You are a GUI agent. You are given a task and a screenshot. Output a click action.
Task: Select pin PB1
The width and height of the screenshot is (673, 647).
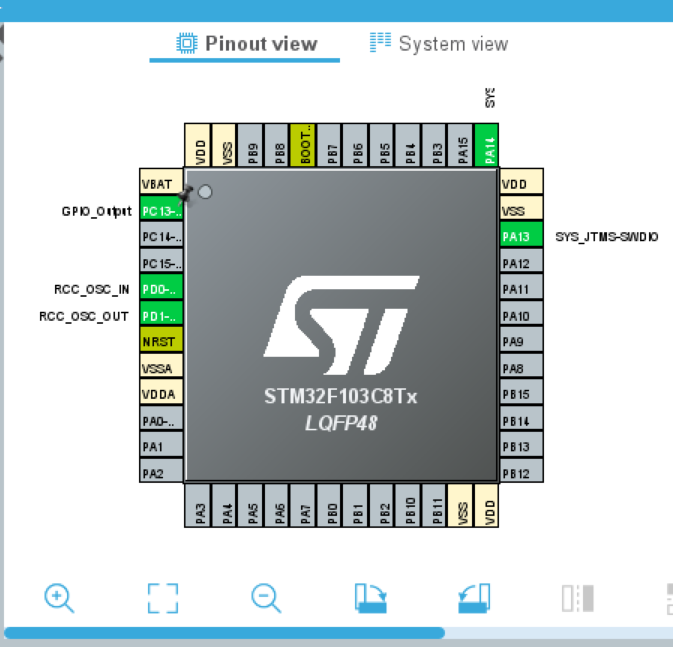click(x=356, y=505)
